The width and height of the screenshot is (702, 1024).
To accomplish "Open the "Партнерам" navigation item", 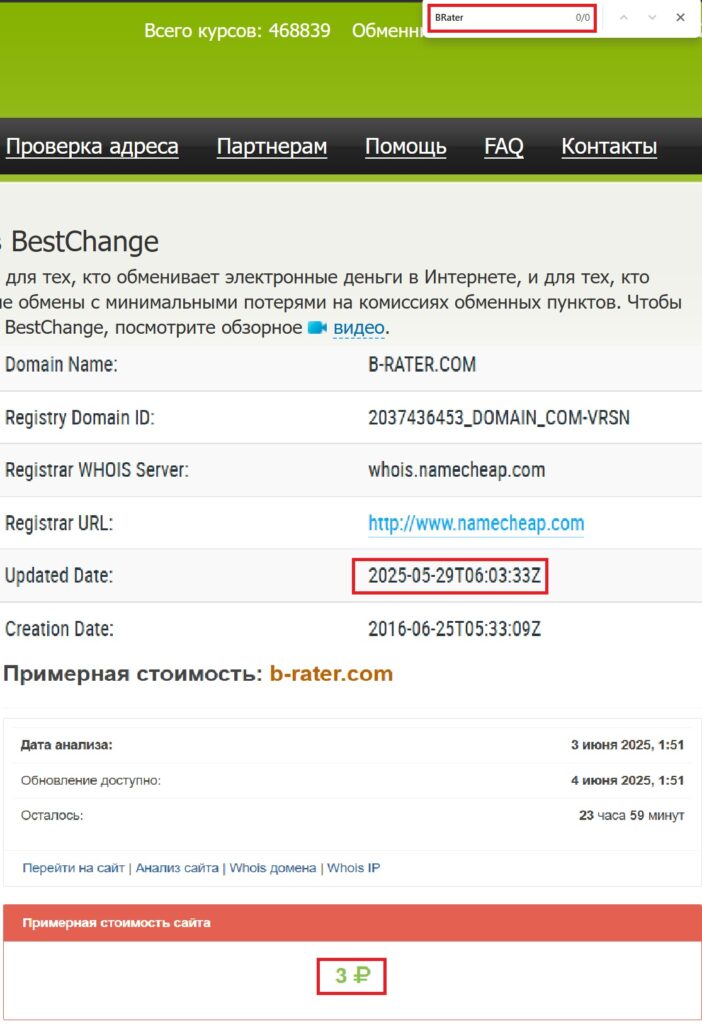I will coord(271,146).
